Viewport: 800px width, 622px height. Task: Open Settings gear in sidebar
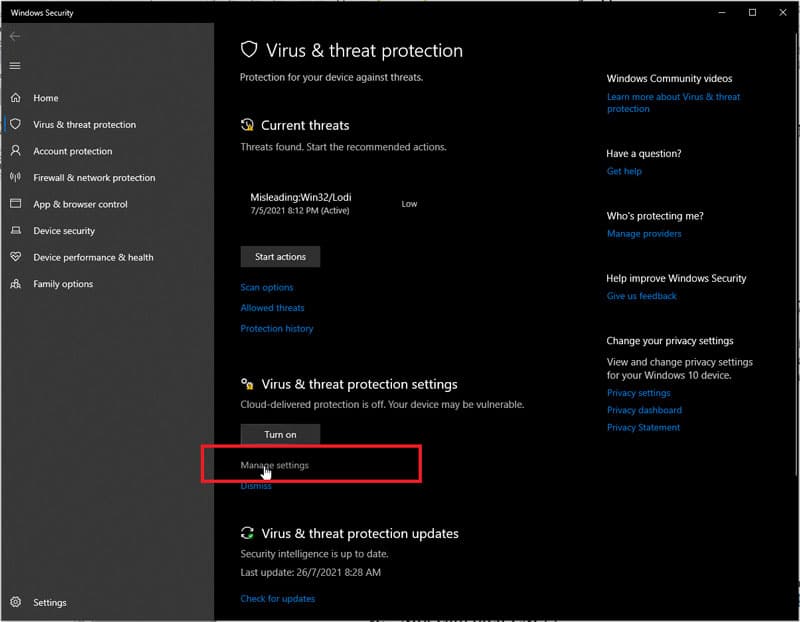(15, 602)
